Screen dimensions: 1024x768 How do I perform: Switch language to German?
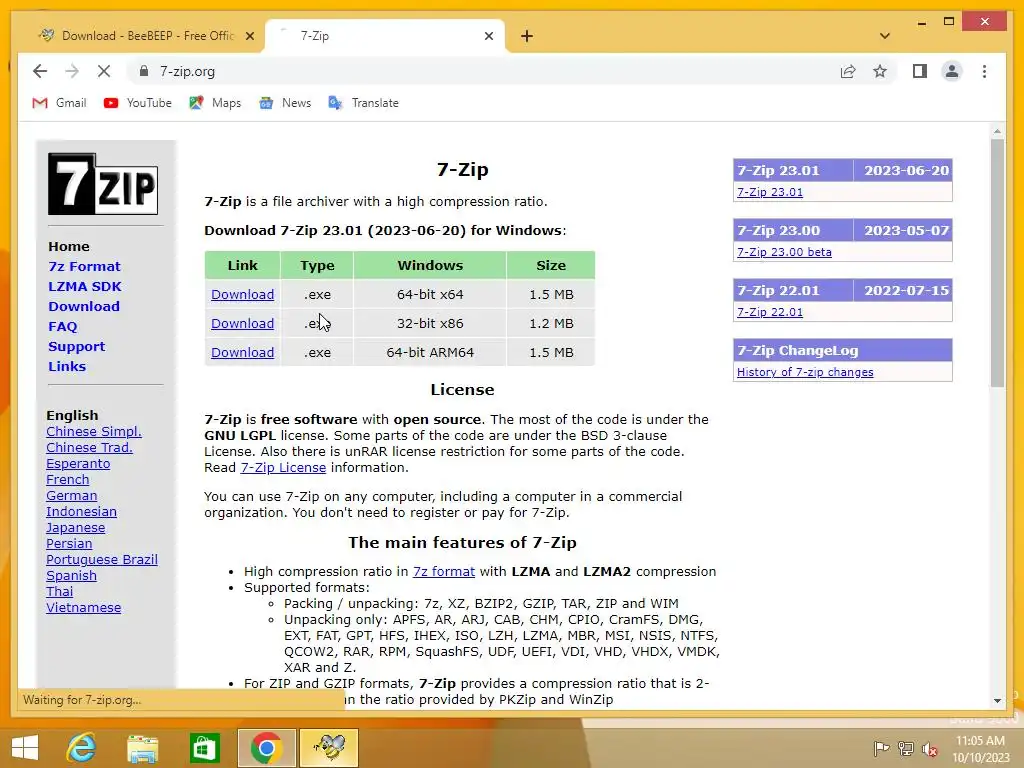[71, 496]
